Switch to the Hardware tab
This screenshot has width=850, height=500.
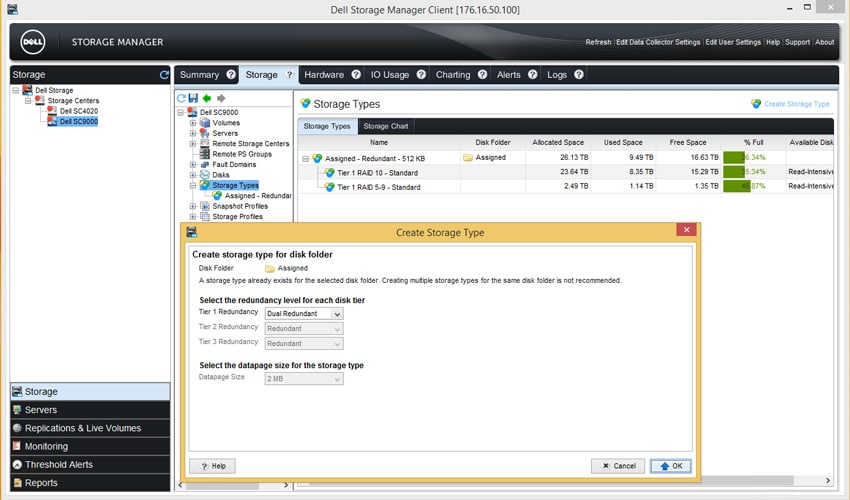[324, 75]
